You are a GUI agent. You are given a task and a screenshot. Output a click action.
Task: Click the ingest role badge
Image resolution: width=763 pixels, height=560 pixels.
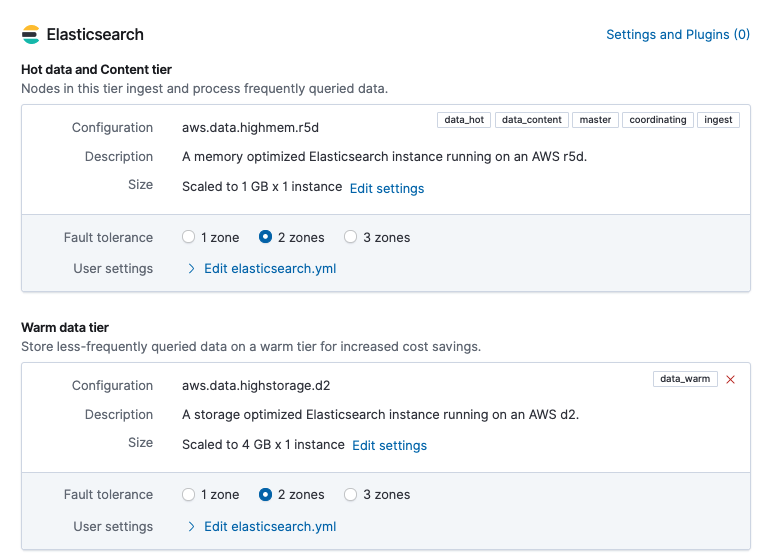[718, 120]
